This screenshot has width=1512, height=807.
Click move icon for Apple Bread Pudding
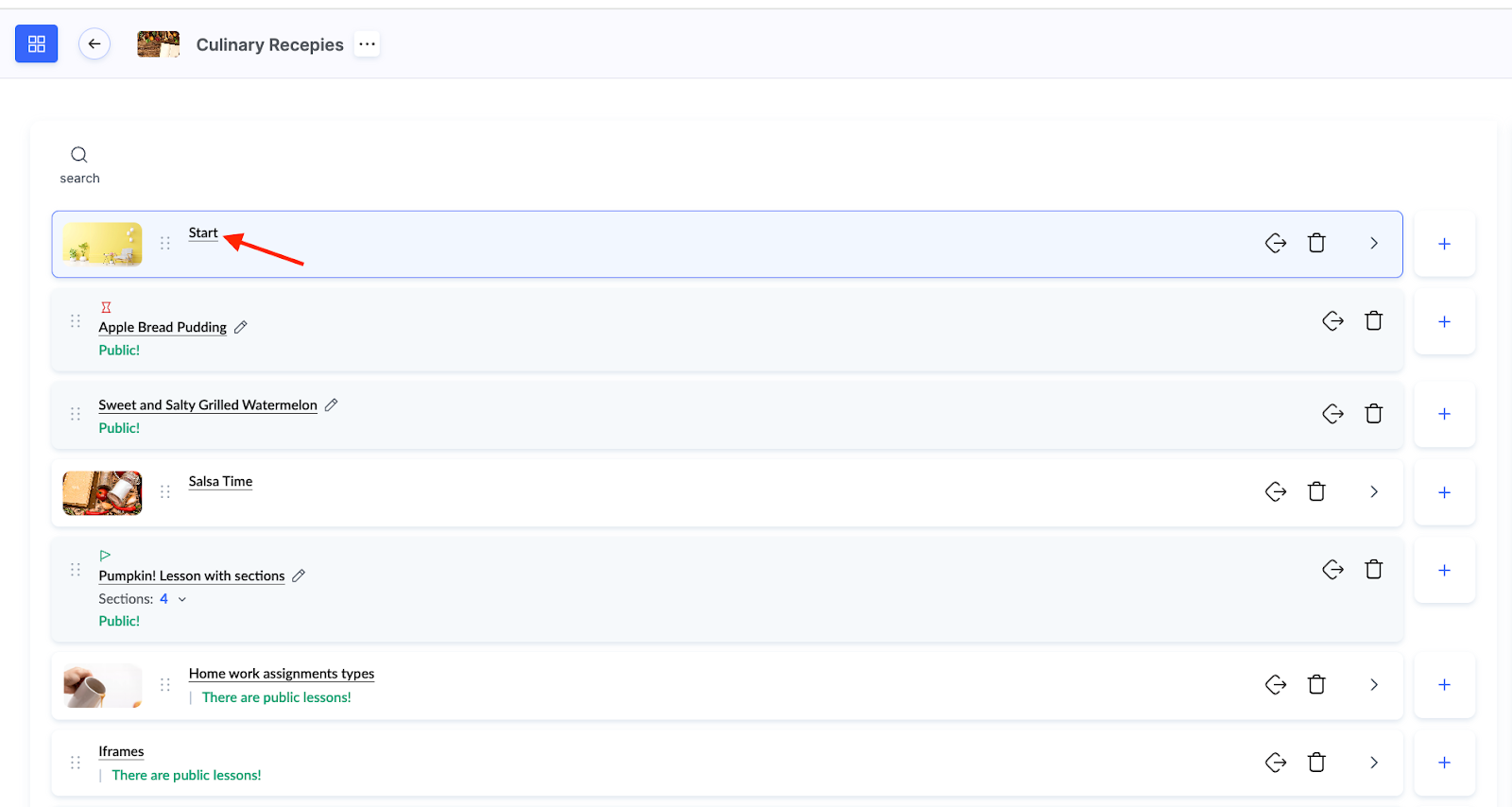(1332, 321)
